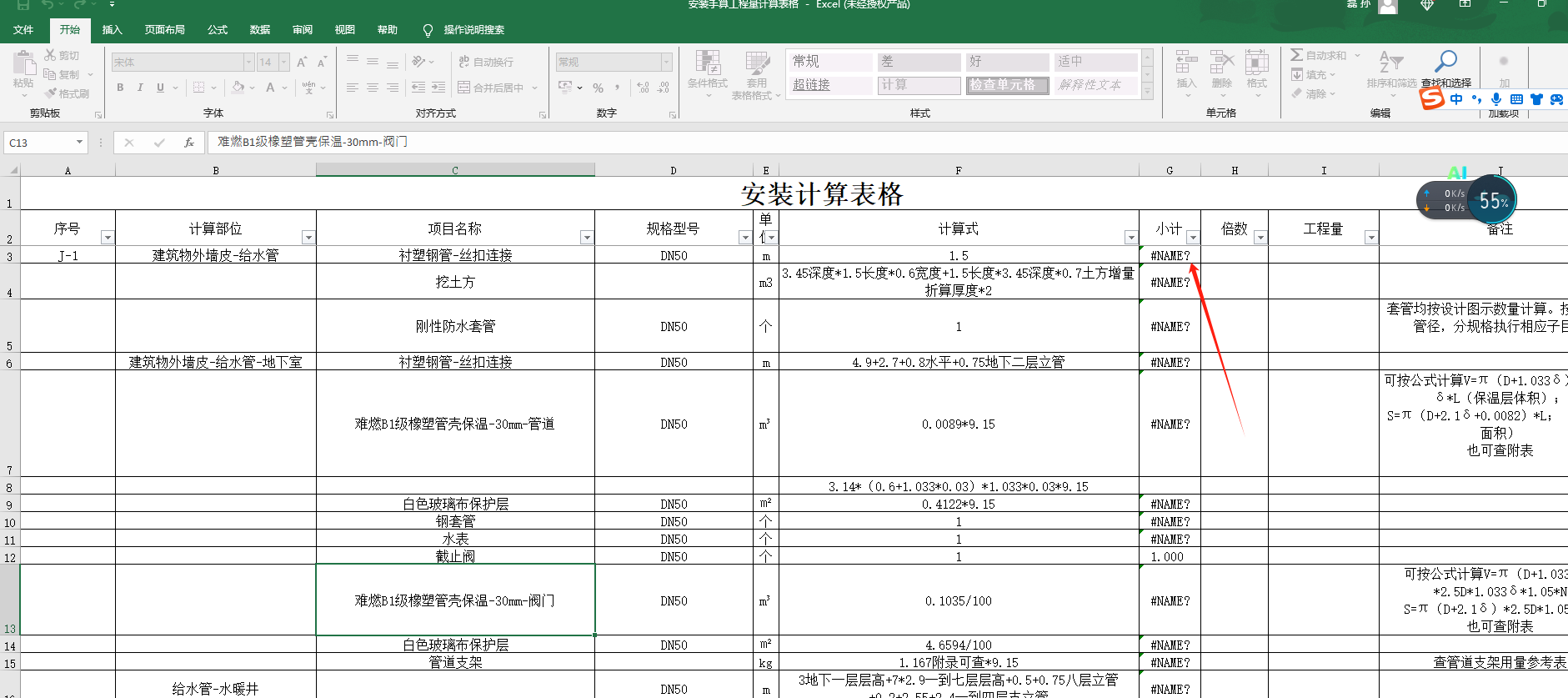Select the 超链接 (Hyperlink) cell style
Viewport: 1568px width, 698px height.
(830, 85)
